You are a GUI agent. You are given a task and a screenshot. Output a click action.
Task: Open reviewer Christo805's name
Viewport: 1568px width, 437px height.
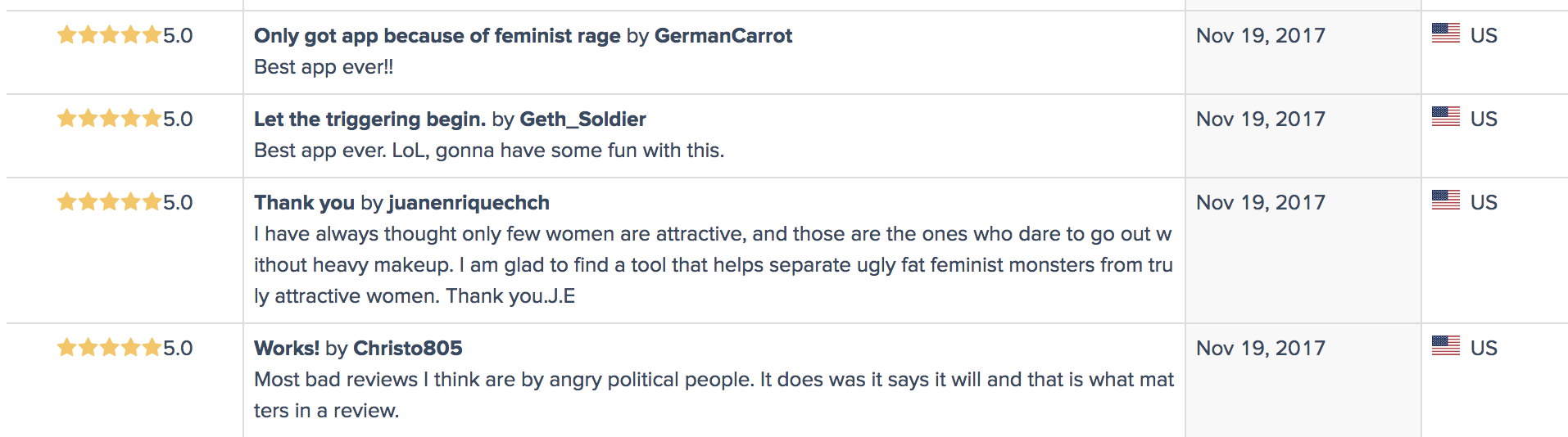pyautogui.click(x=407, y=349)
